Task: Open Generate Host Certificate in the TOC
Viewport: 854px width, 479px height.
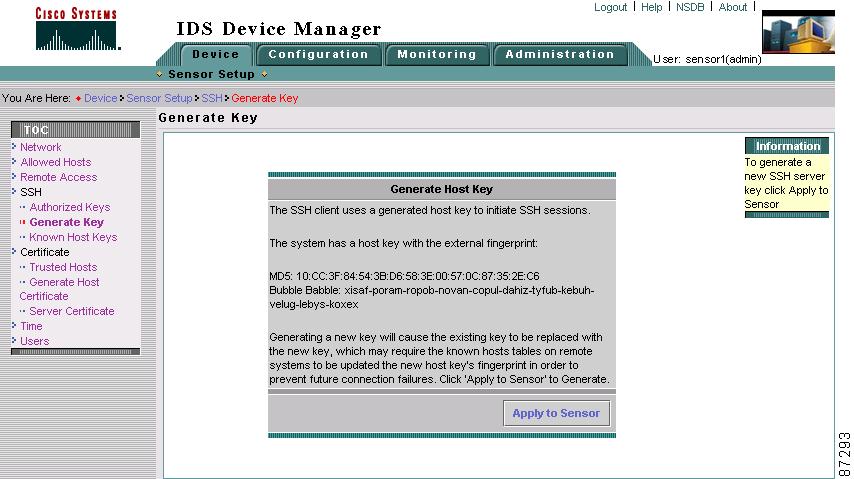Action: coord(59,289)
